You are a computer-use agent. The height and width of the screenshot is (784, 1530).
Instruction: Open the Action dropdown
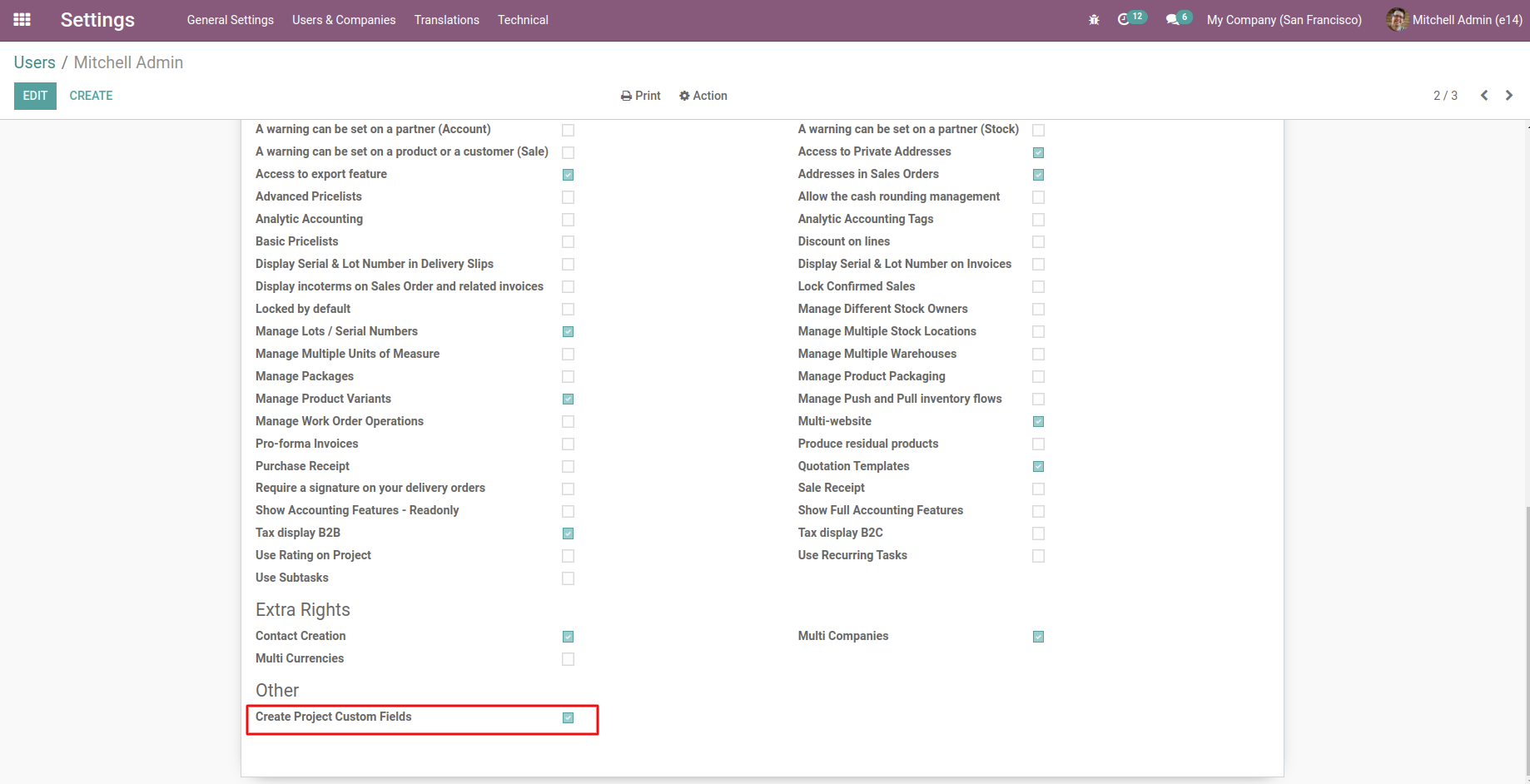coord(703,96)
